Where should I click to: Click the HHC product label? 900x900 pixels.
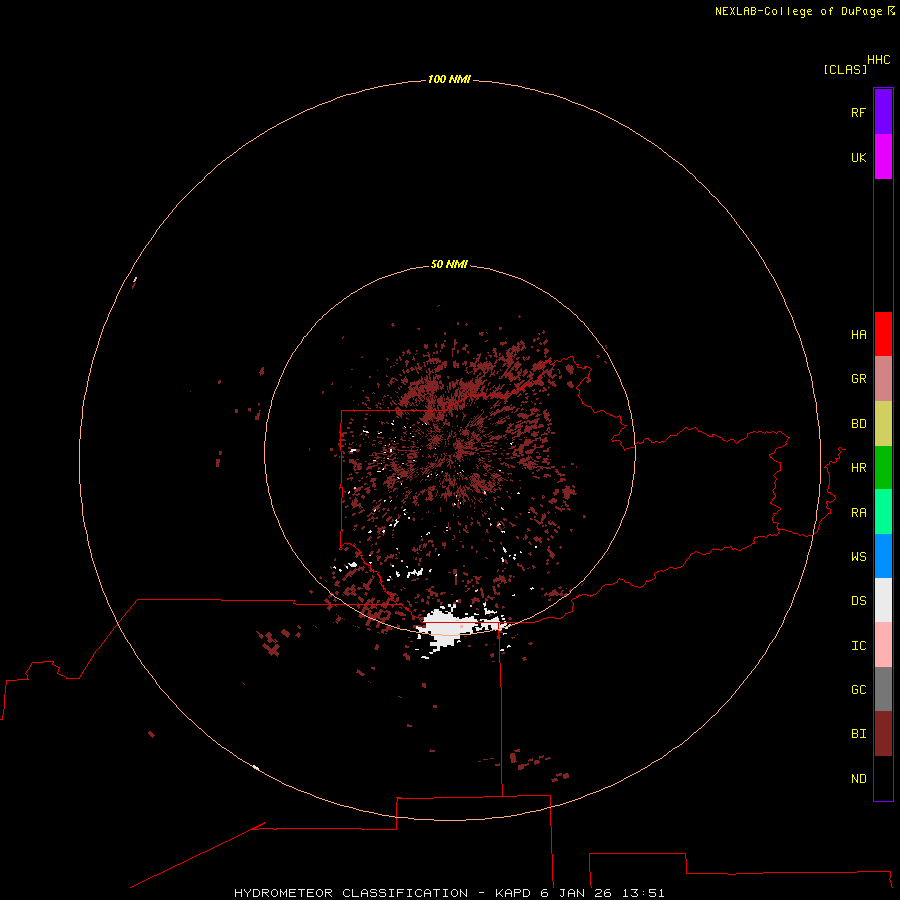click(x=879, y=60)
